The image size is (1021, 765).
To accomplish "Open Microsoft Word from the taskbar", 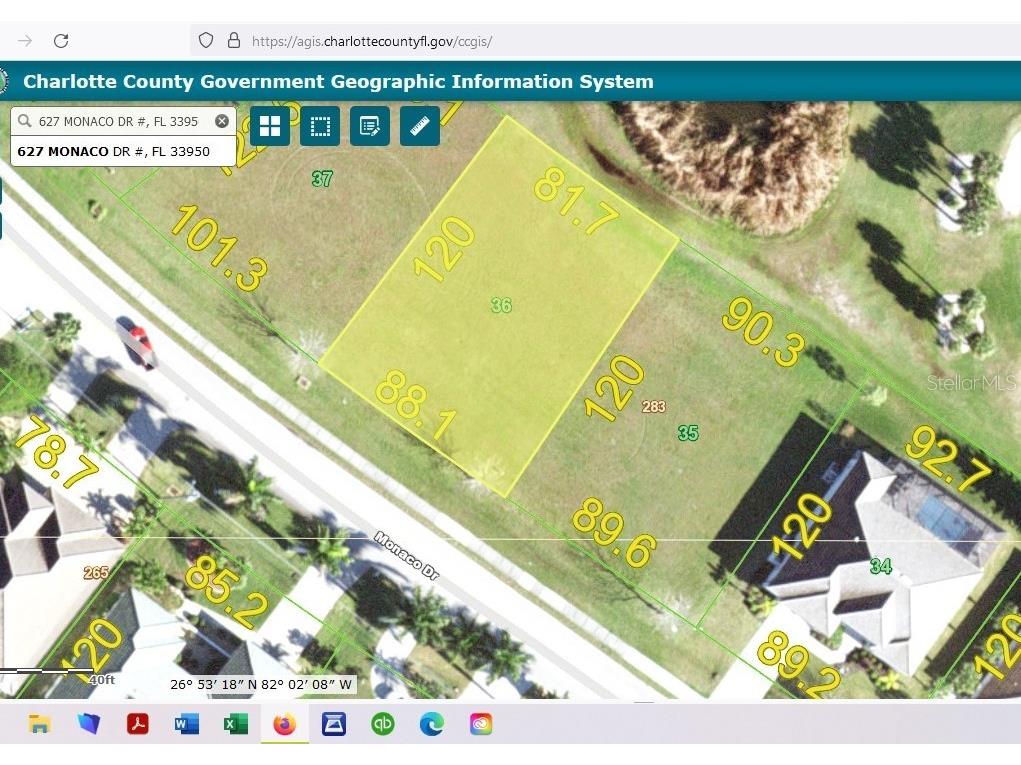I will pyautogui.click(x=186, y=723).
